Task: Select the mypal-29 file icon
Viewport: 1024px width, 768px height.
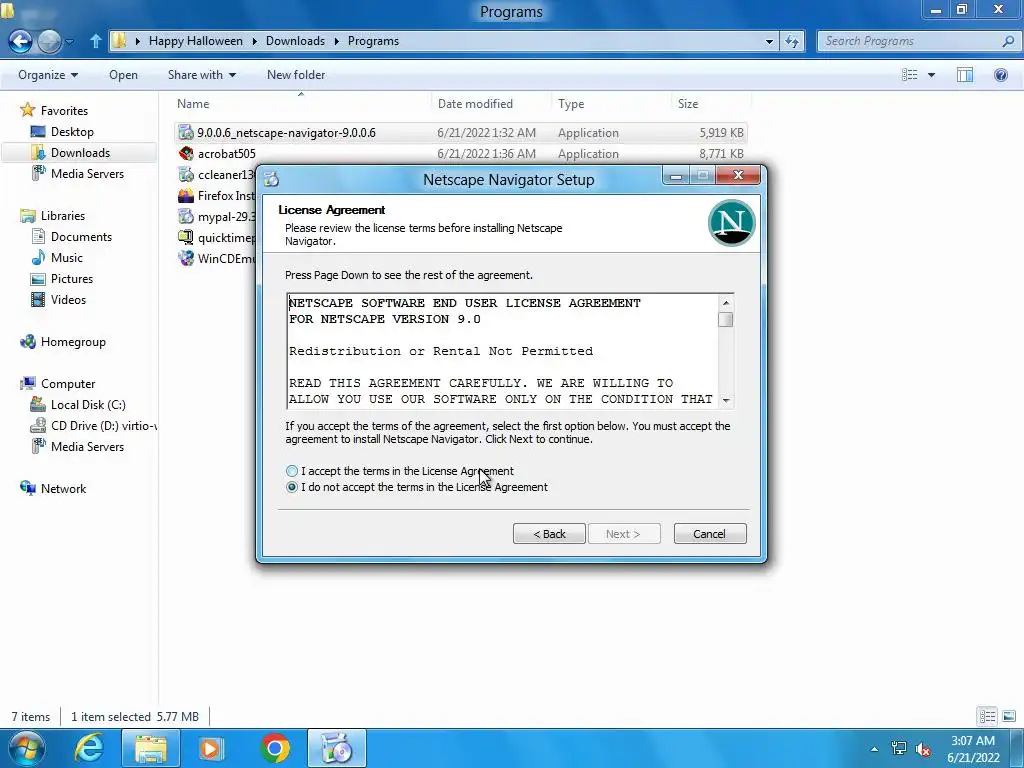Action: [186, 216]
